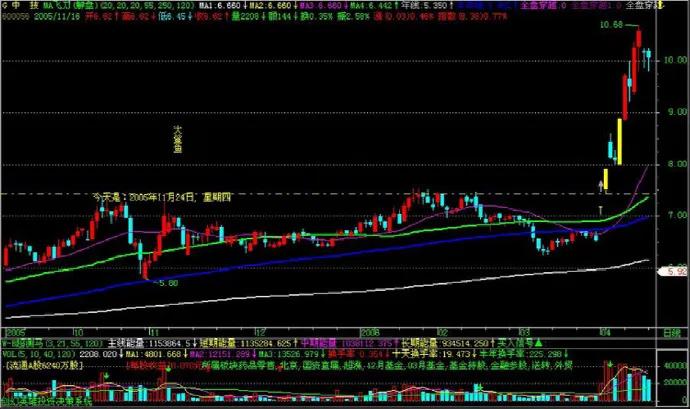The image size is (690, 409).
Task: Click the yellow vertical text annotation
Action: tap(177, 139)
